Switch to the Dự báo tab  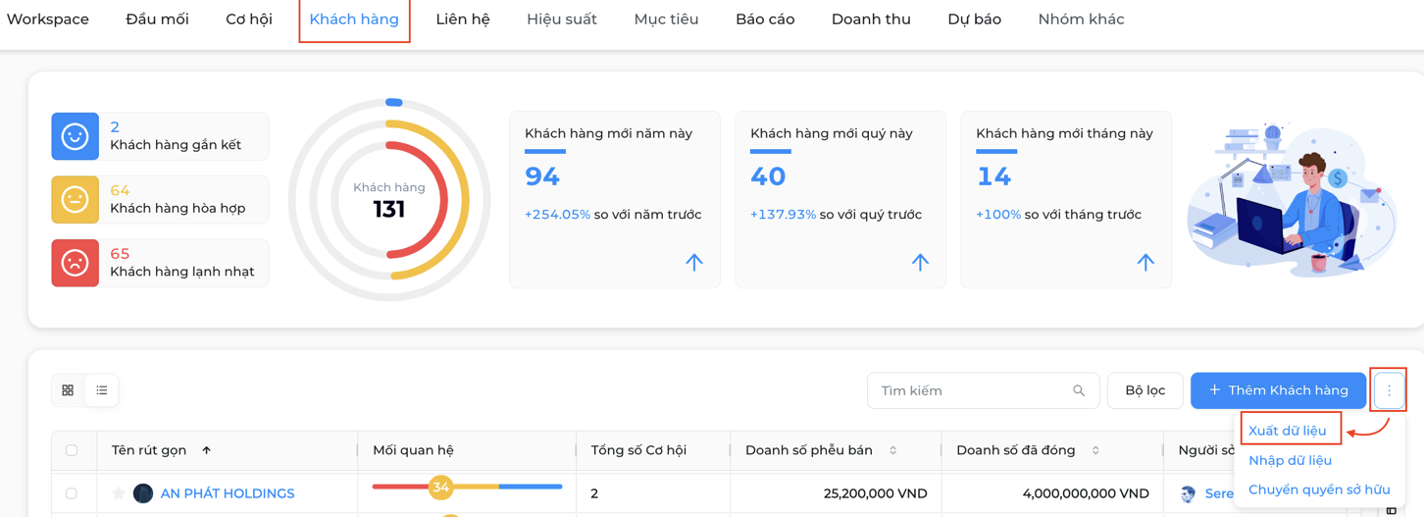974,19
